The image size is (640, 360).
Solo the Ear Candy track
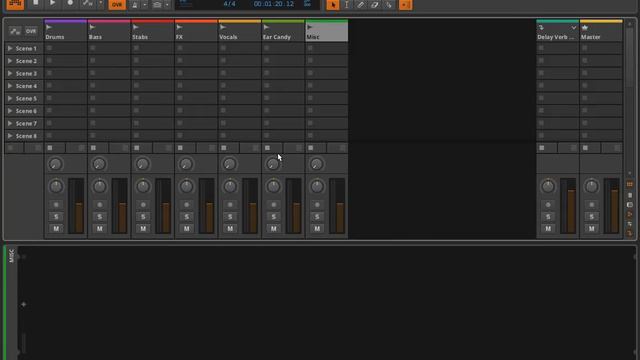(274, 217)
